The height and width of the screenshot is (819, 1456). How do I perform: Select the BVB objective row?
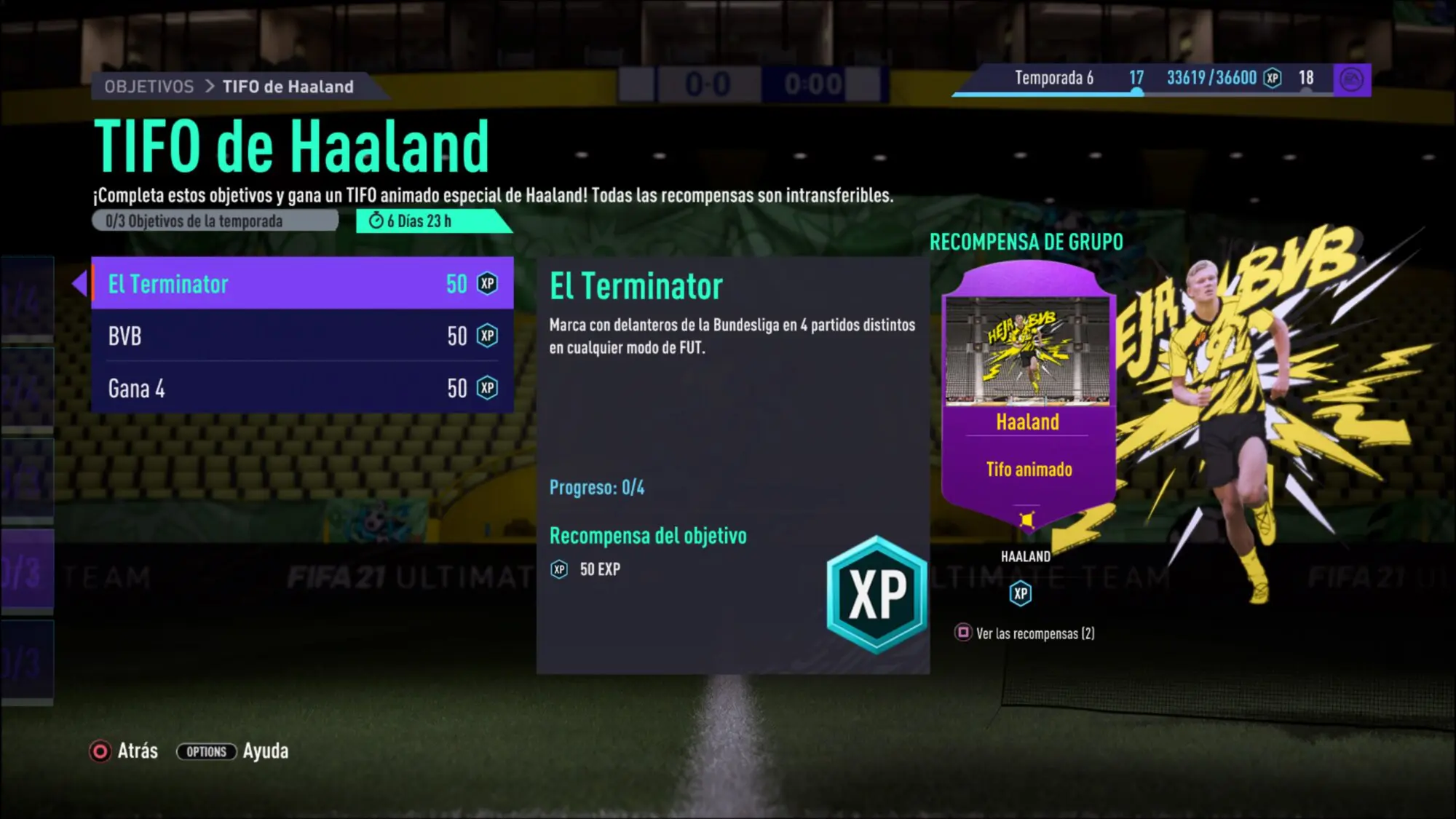coord(302,336)
